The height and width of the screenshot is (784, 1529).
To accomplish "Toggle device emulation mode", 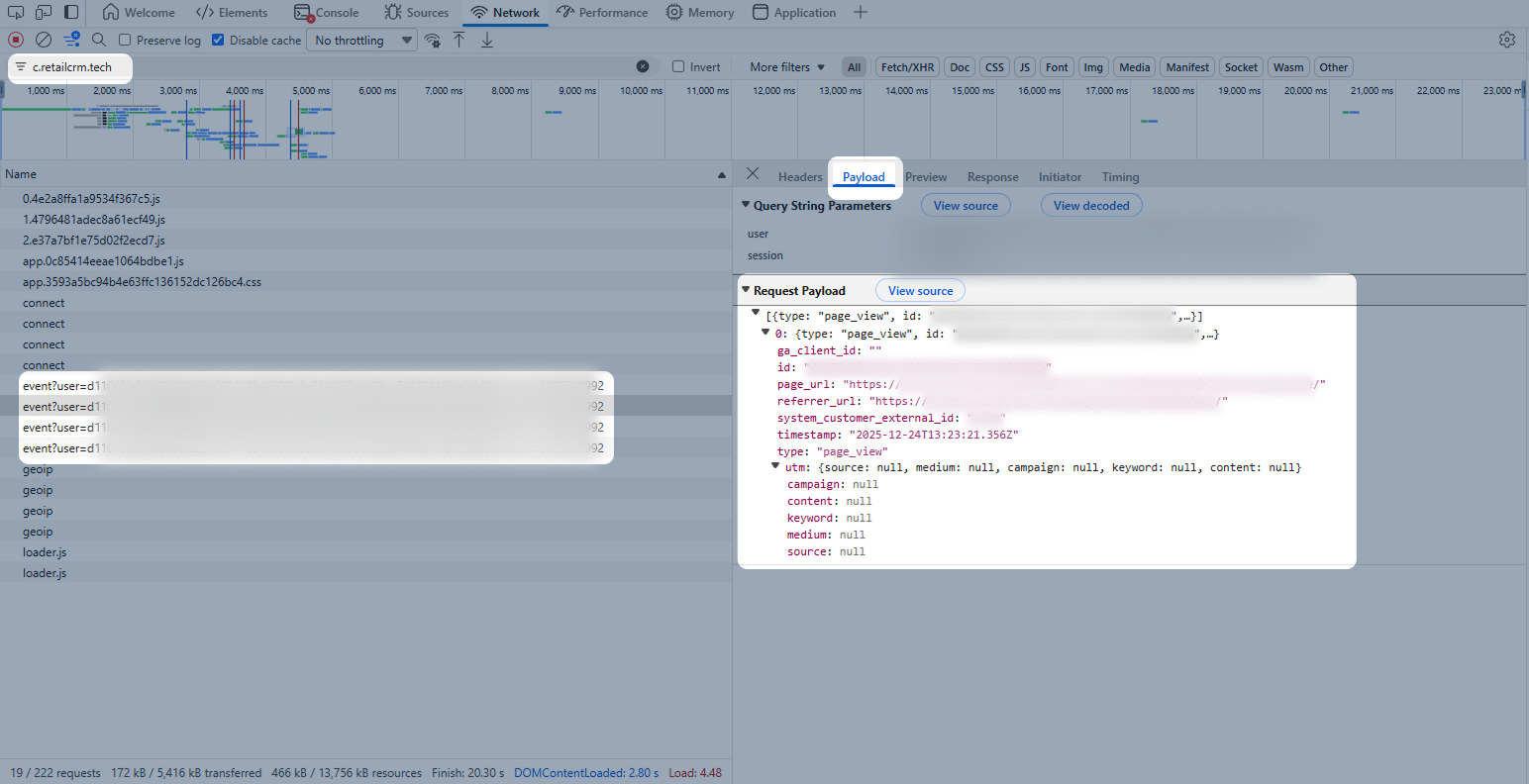I will pos(44,12).
